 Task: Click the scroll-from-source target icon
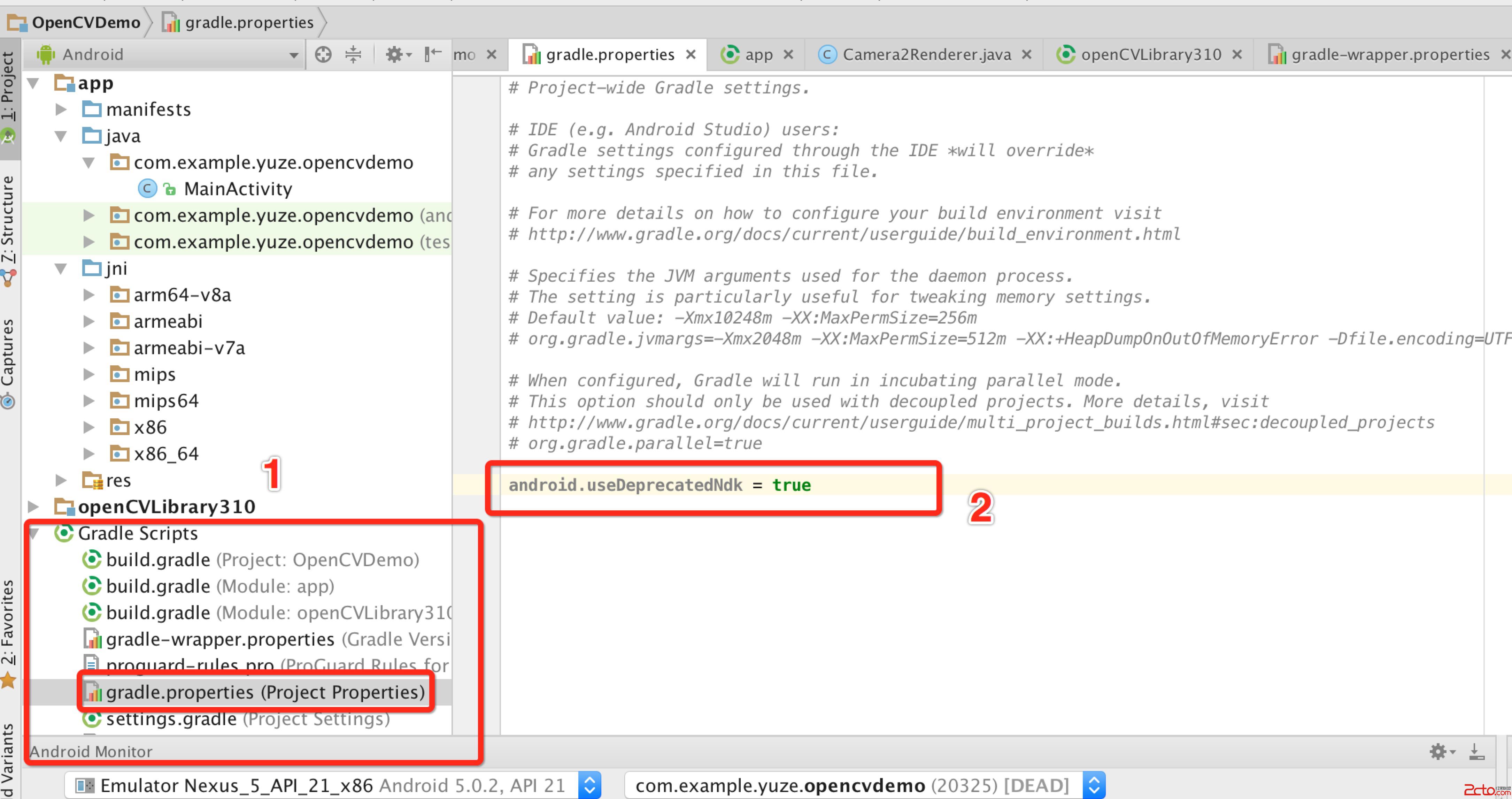point(323,55)
